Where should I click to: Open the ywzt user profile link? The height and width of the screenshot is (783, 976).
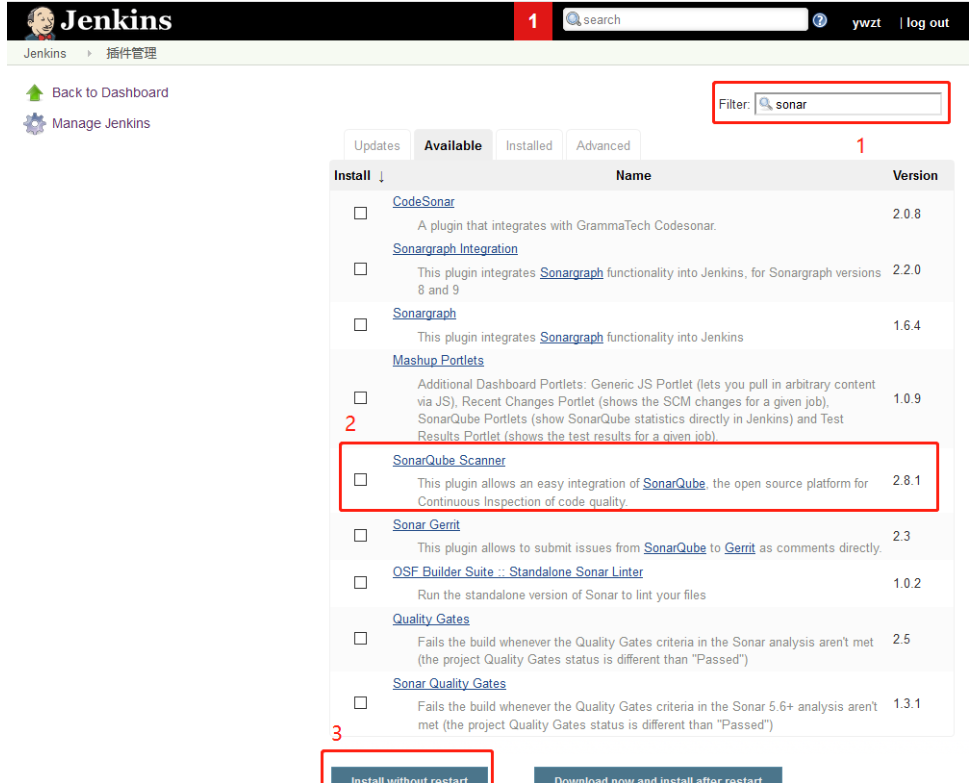(x=866, y=23)
